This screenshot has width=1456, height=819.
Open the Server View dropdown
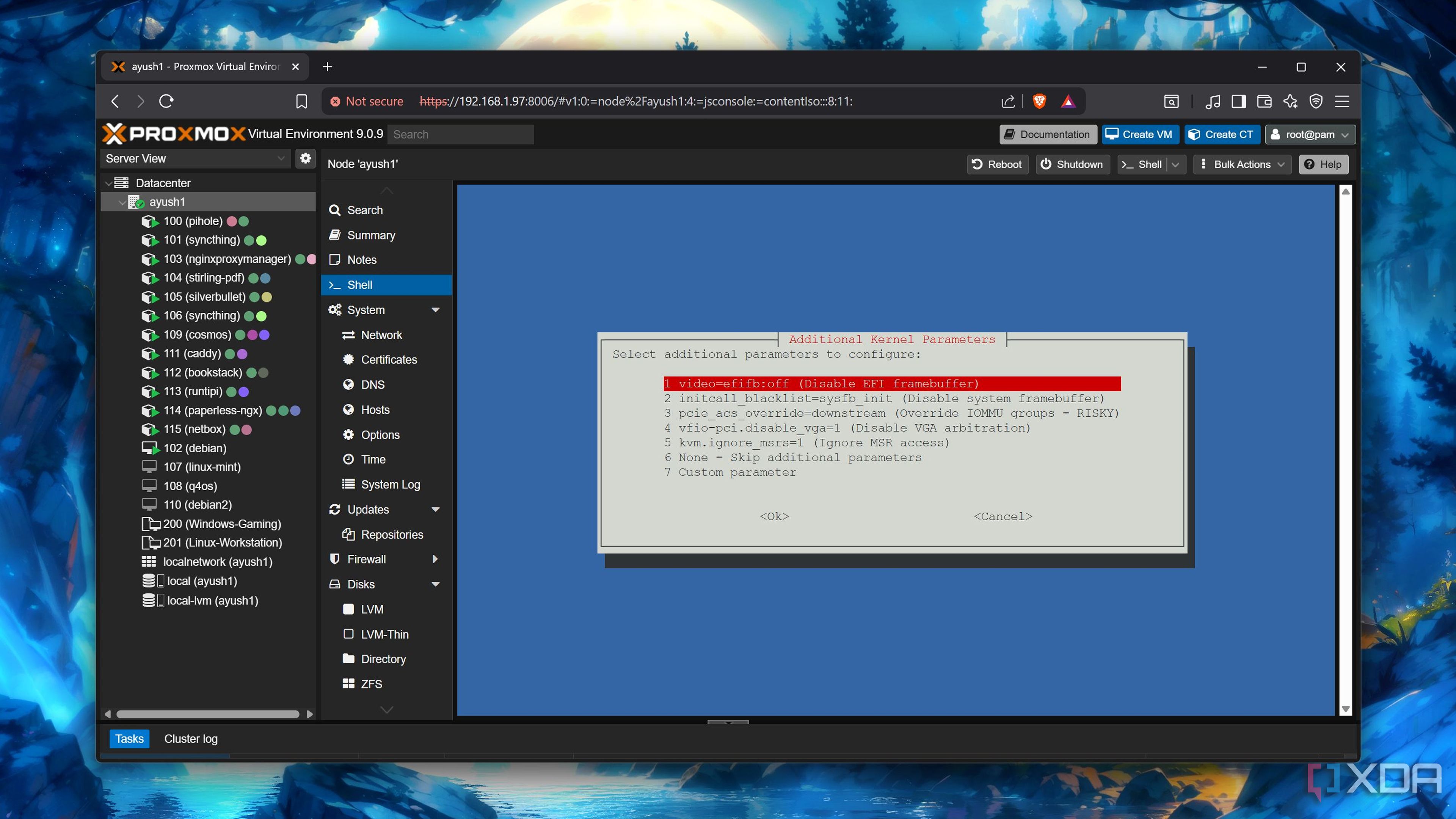pos(195,159)
